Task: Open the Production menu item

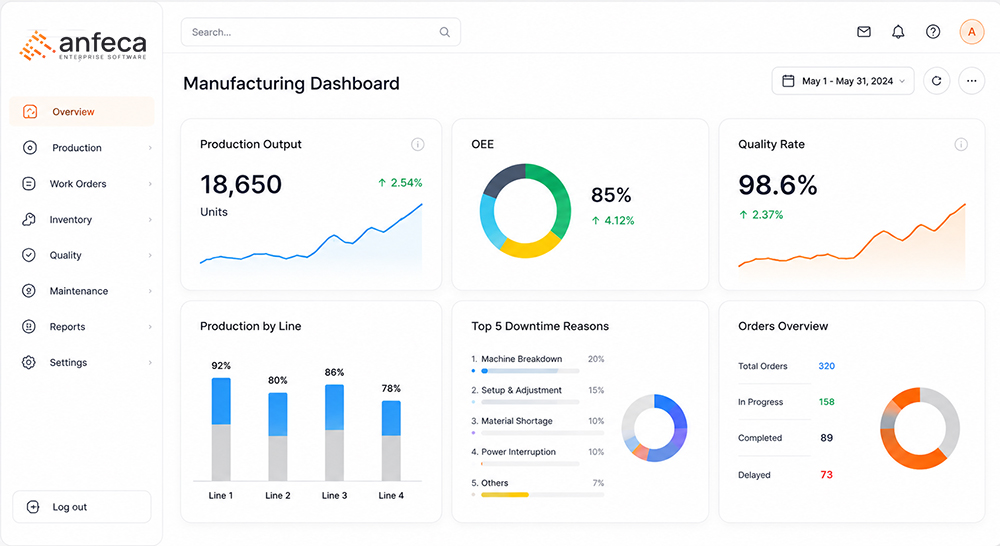Action: (x=82, y=147)
